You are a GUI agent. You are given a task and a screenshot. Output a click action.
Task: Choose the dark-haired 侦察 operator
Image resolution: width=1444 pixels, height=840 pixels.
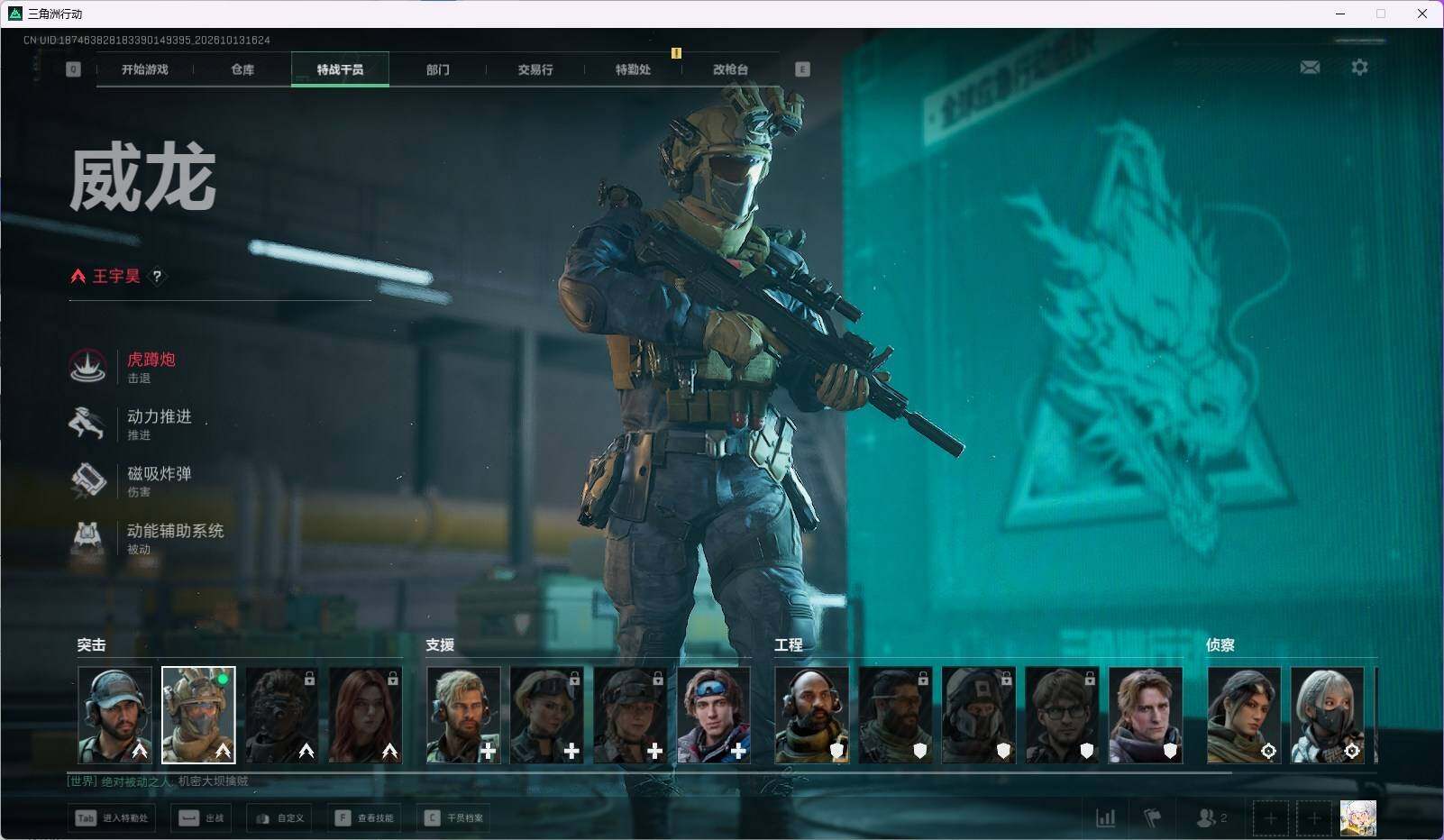click(x=1244, y=715)
